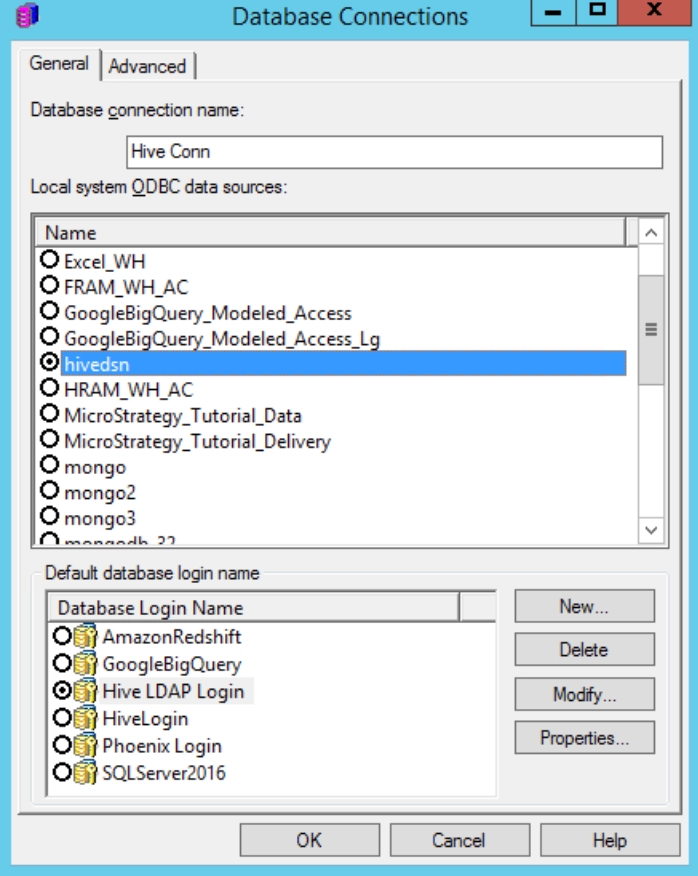Screen dimensions: 698x876
Task: Select the mongo3 radio button
Action: [x=50, y=517]
